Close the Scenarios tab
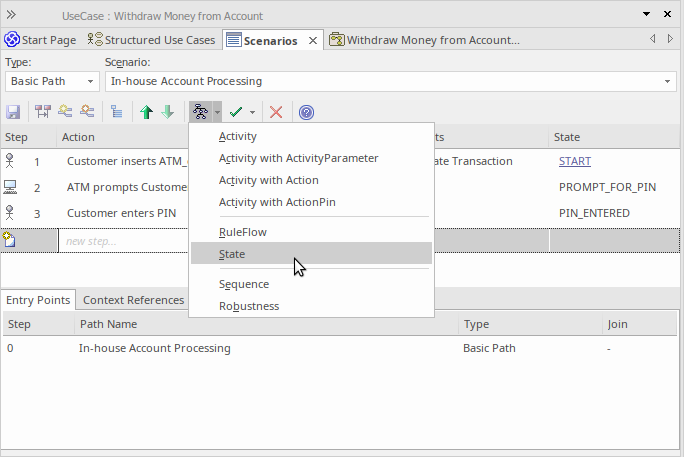 [x=312, y=40]
